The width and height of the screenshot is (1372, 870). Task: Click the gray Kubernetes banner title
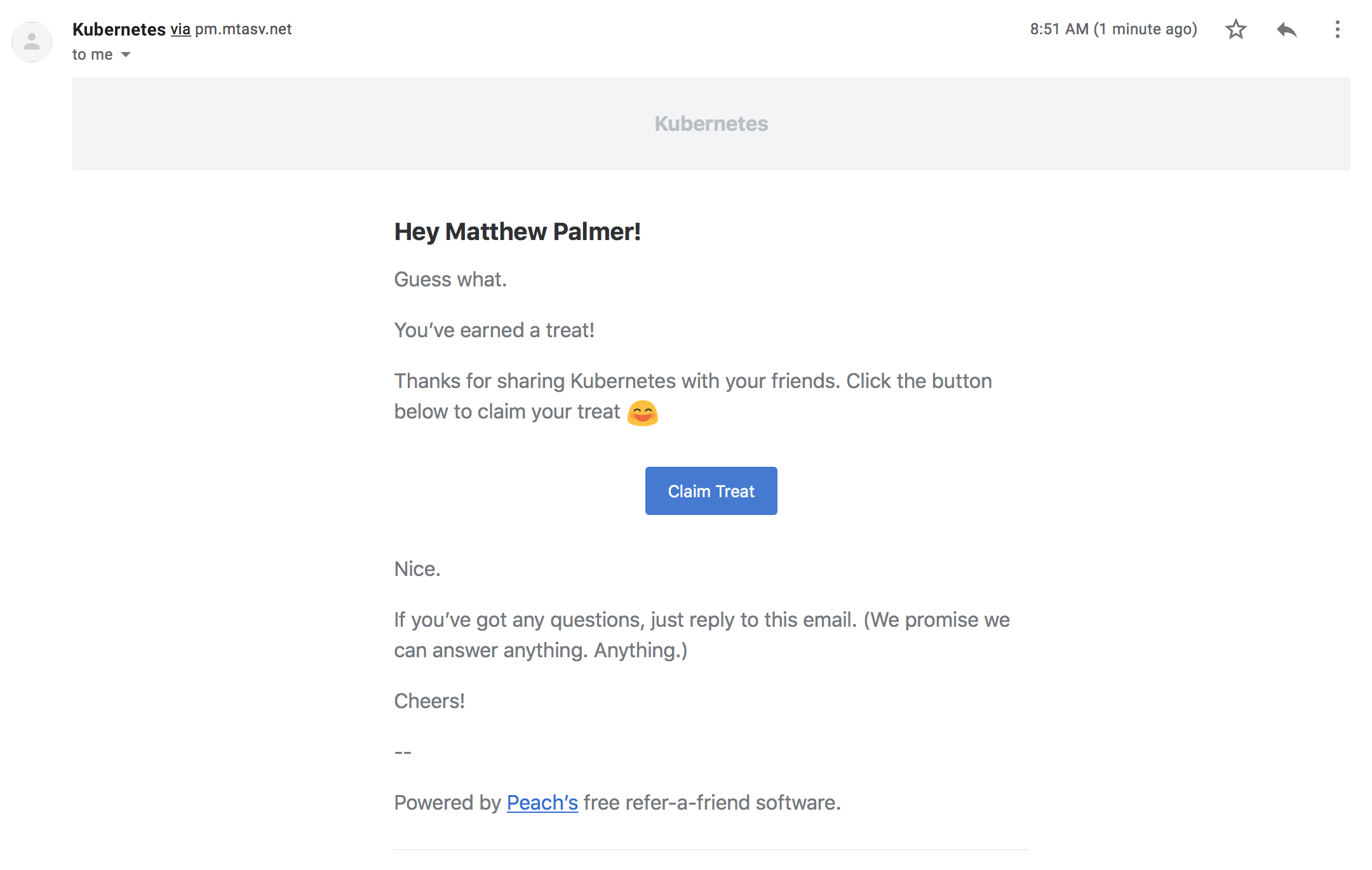pos(711,123)
